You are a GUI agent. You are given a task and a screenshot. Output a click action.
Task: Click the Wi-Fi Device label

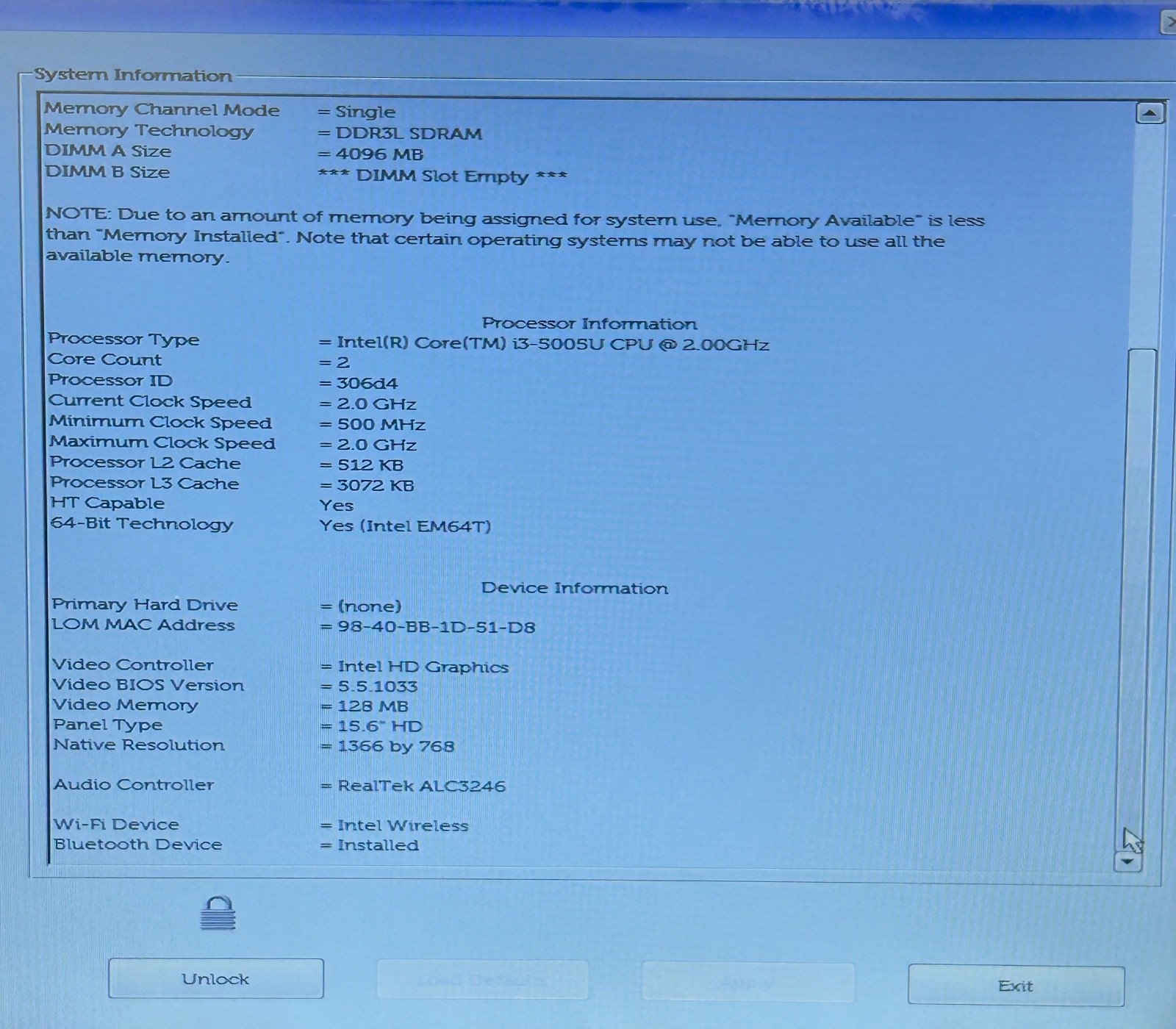point(116,825)
